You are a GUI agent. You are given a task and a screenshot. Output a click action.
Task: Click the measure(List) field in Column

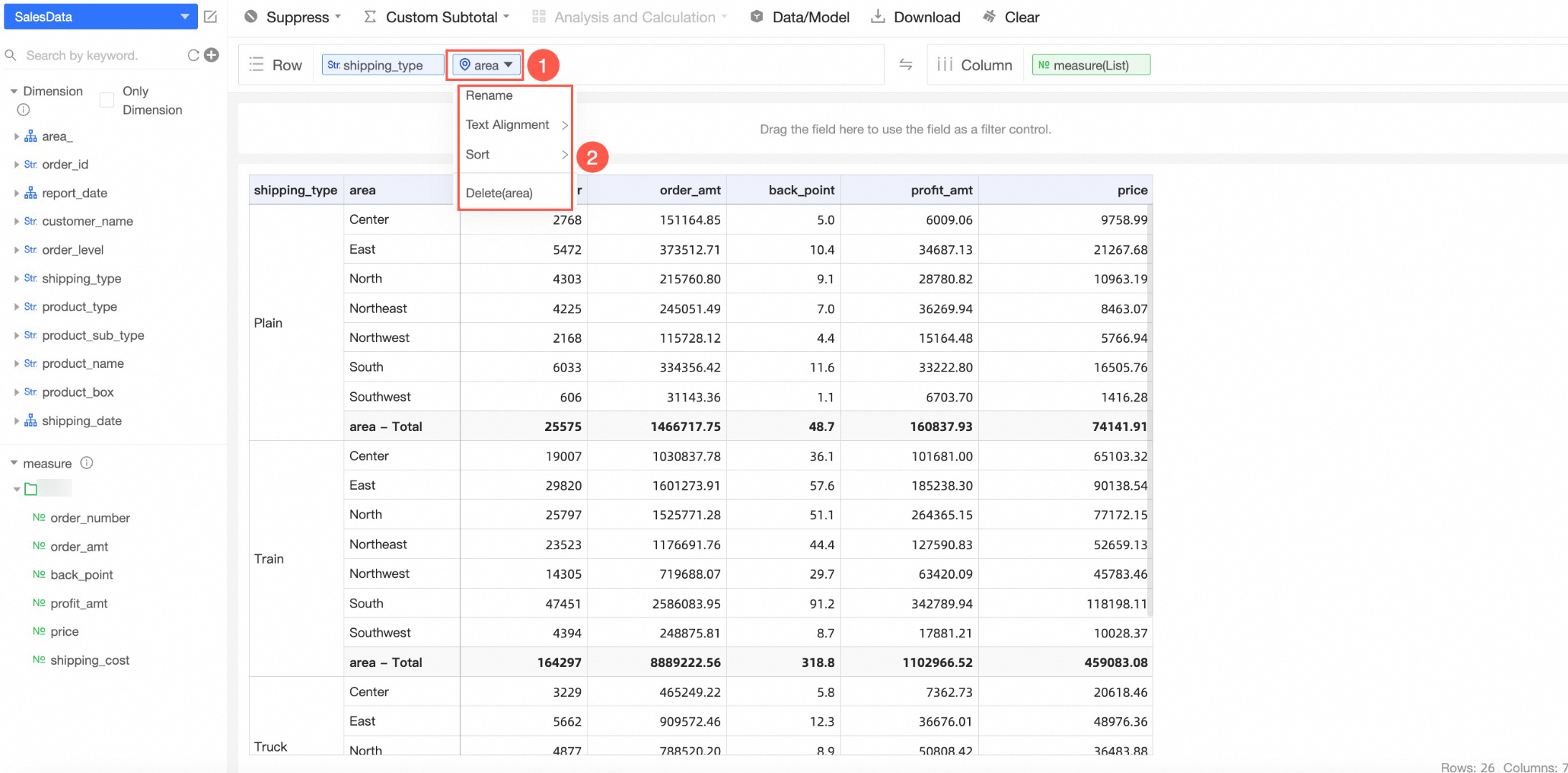1090,65
